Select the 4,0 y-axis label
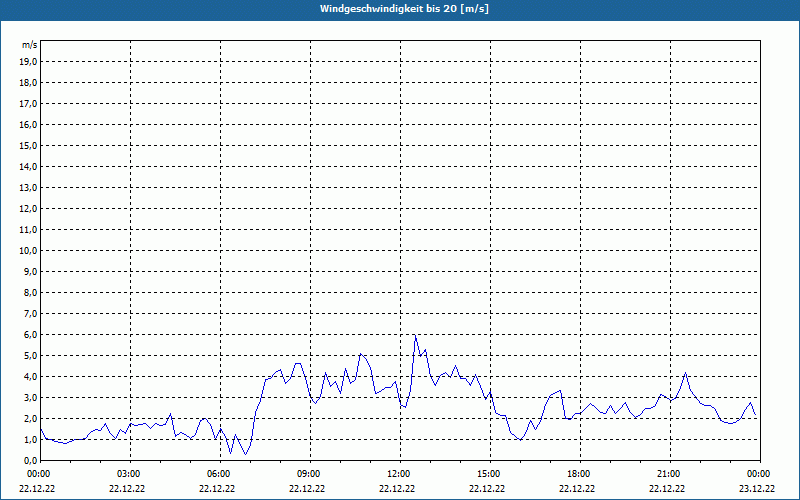Screen dimensions: 800x500 [30, 376]
